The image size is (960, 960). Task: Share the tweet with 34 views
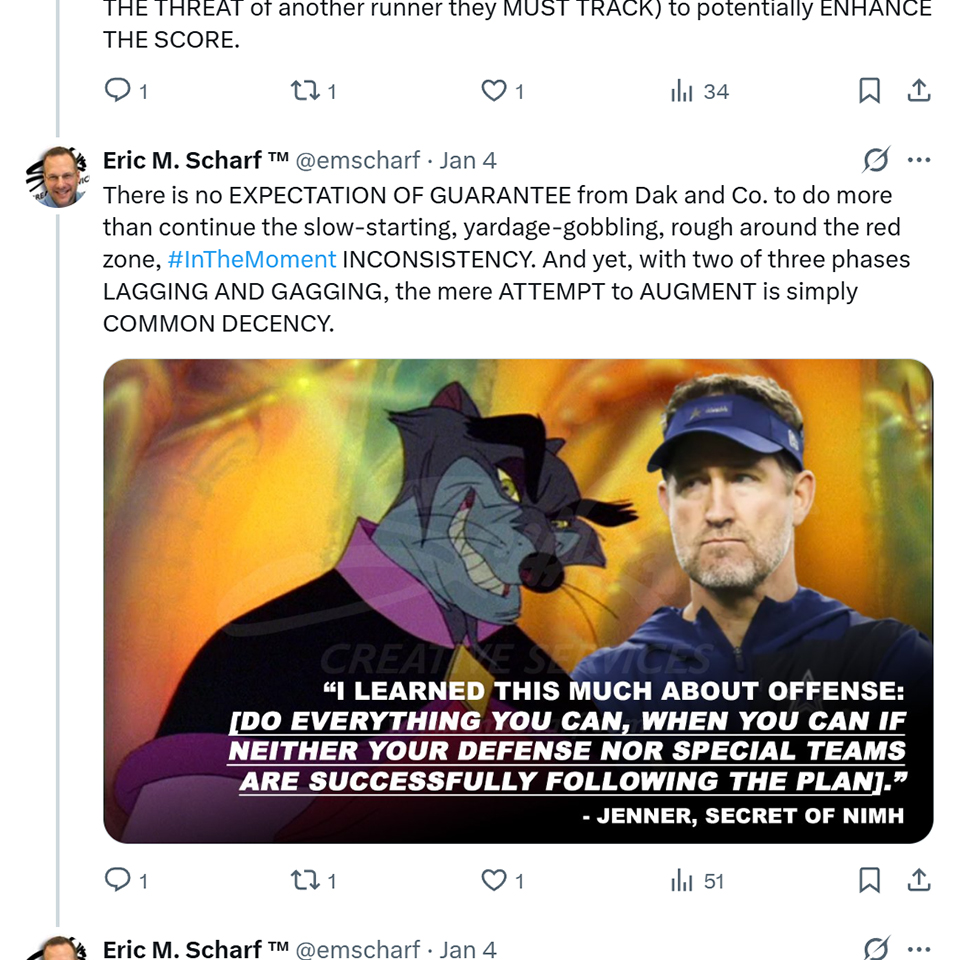tap(919, 91)
